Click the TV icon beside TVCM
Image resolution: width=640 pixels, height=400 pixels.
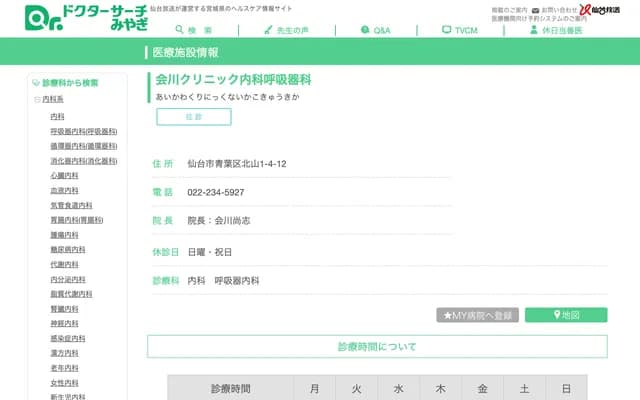click(447, 29)
